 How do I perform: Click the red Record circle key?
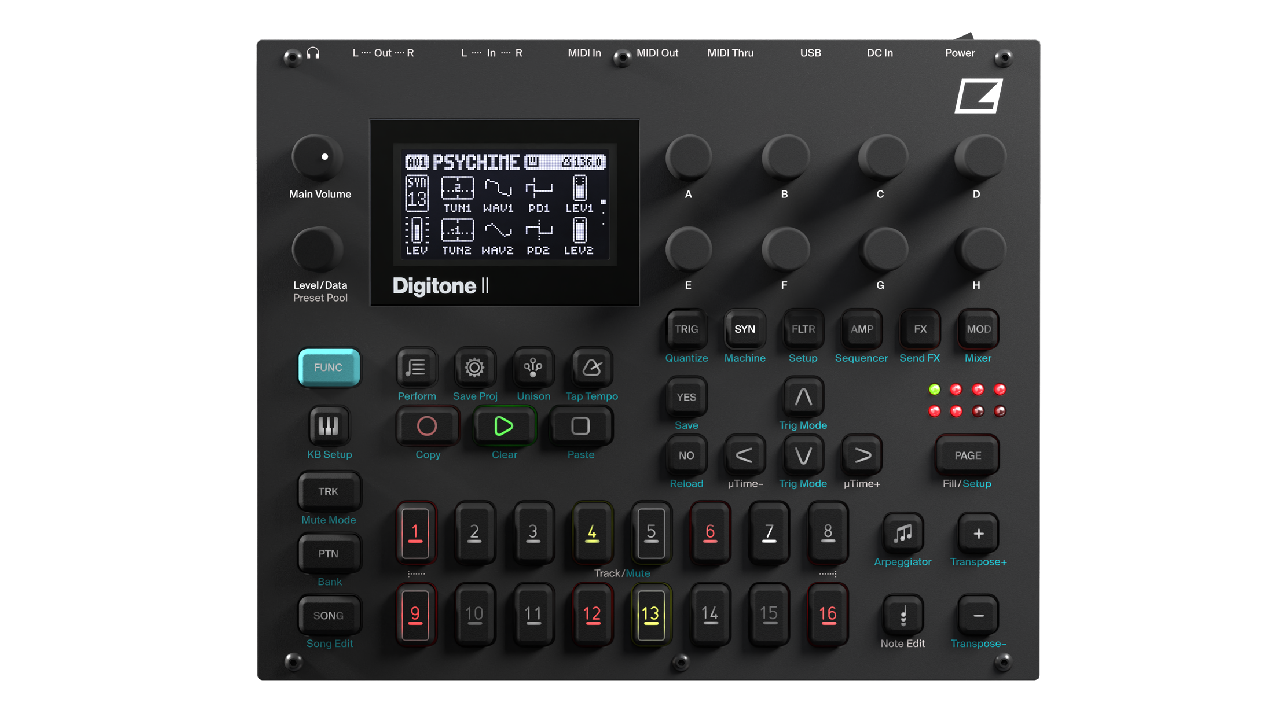[x=427, y=426]
